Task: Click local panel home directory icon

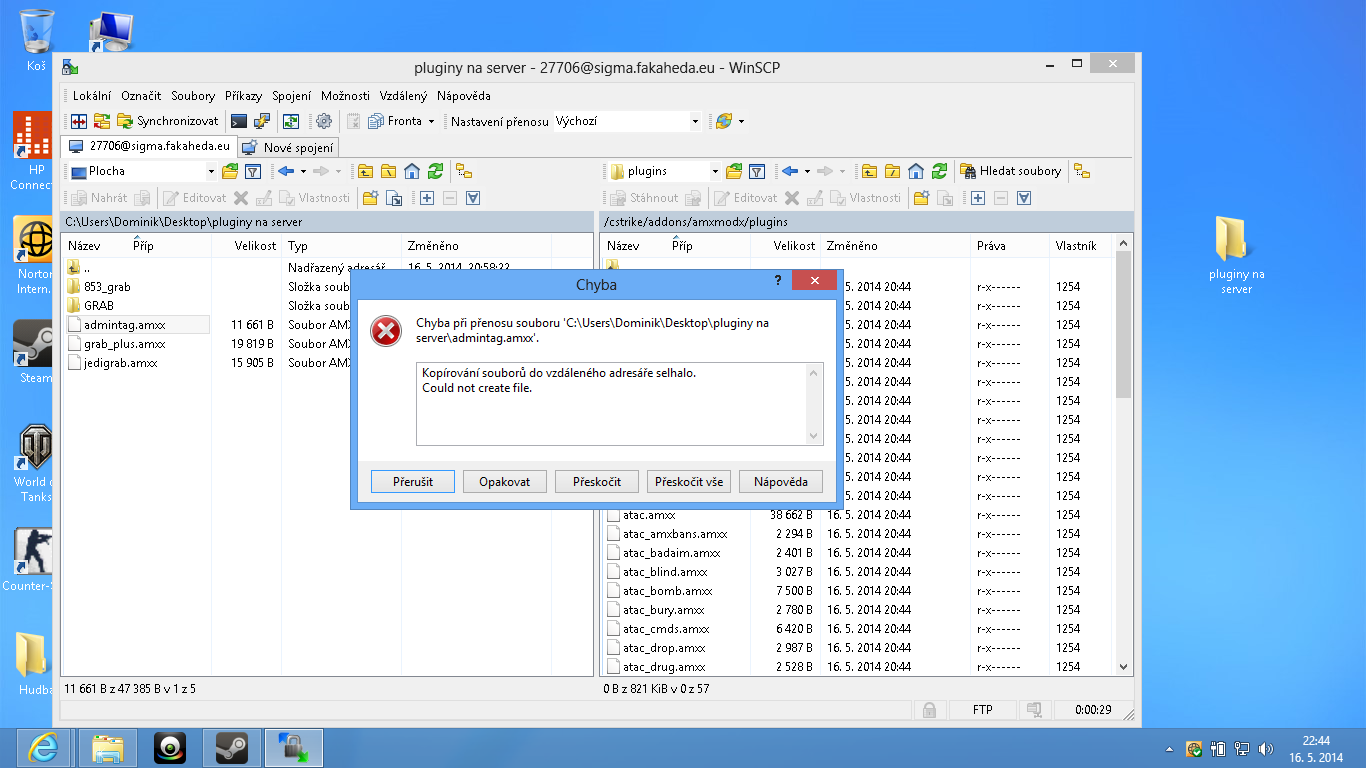Action: [x=411, y=171]
